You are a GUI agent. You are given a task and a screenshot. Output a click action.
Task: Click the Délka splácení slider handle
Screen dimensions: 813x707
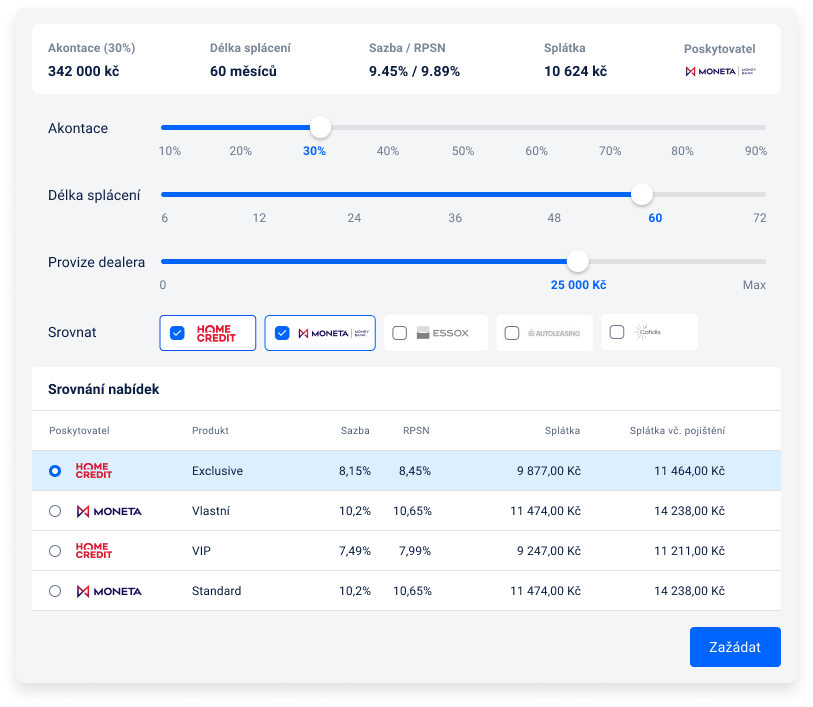[x=642, y=194]
